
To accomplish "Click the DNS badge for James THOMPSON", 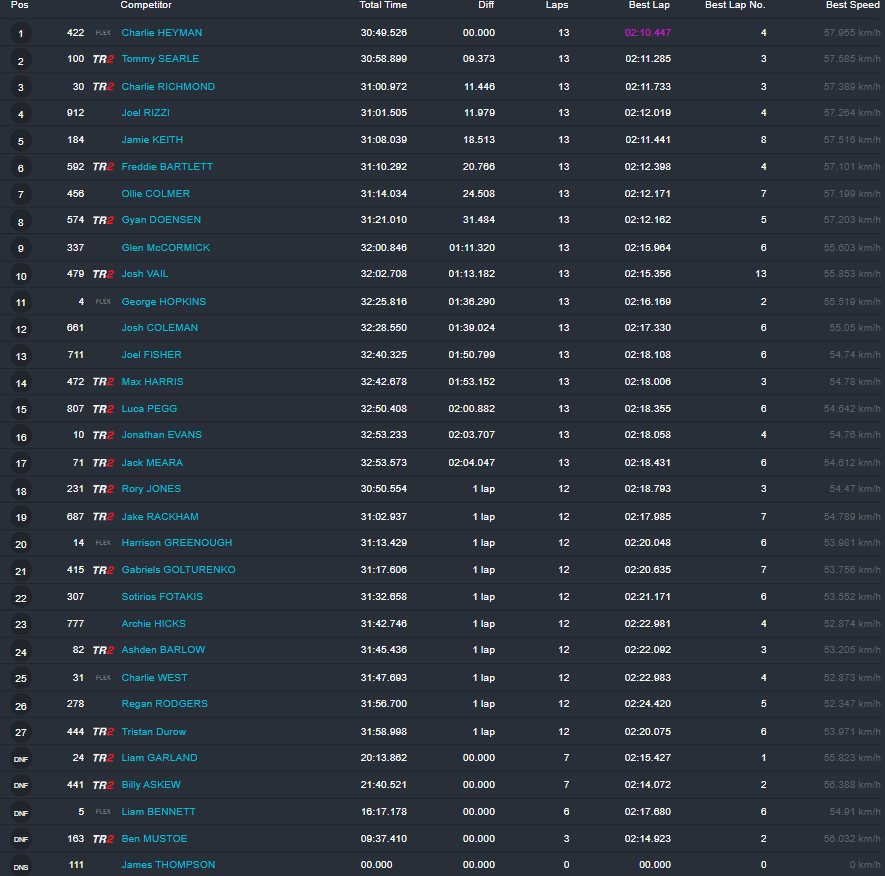I will tap(21, 867).
